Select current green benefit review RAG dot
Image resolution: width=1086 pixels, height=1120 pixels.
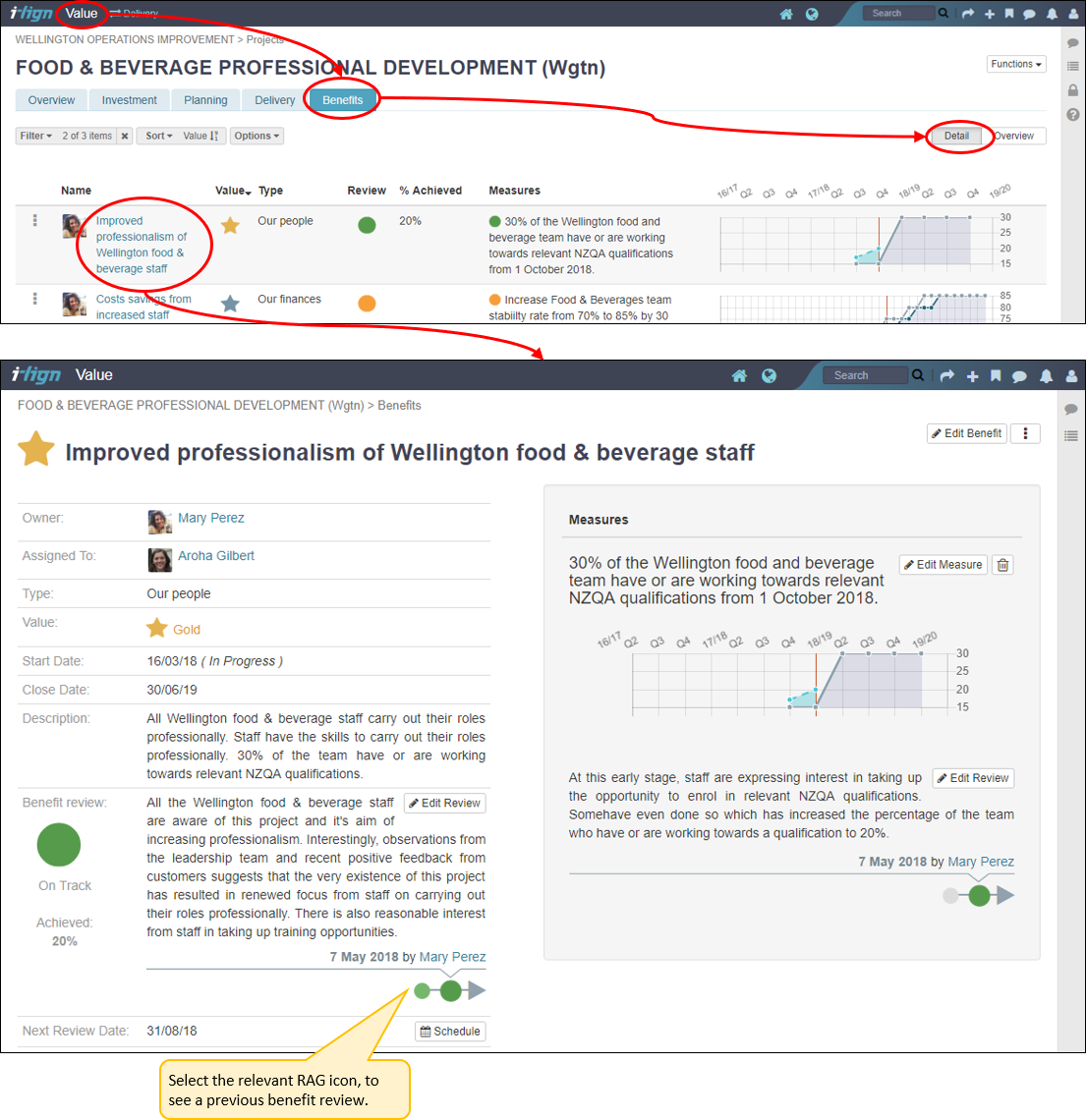(x=451, y=990)
